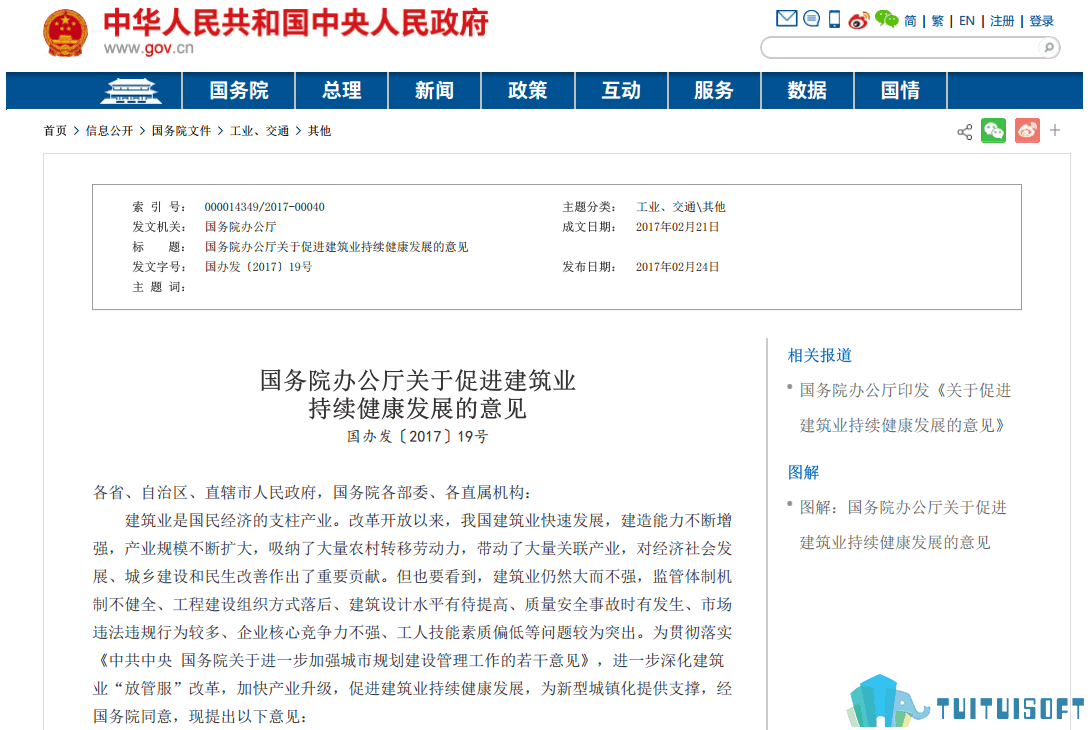This screenshot has width=1091, height=730.
Task: Open the 国务院 navigation tab
Action: (x=239, y=90)
